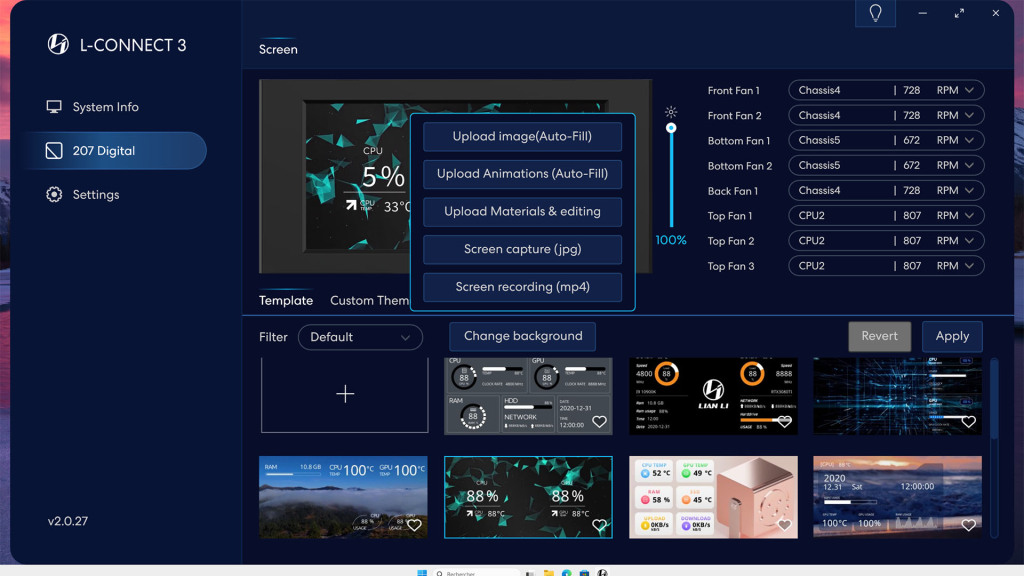The width and height of the screenshot is (1024, 576).
Task: Favorite the sunset sea template via heart
Action: [x=968, y=525]
